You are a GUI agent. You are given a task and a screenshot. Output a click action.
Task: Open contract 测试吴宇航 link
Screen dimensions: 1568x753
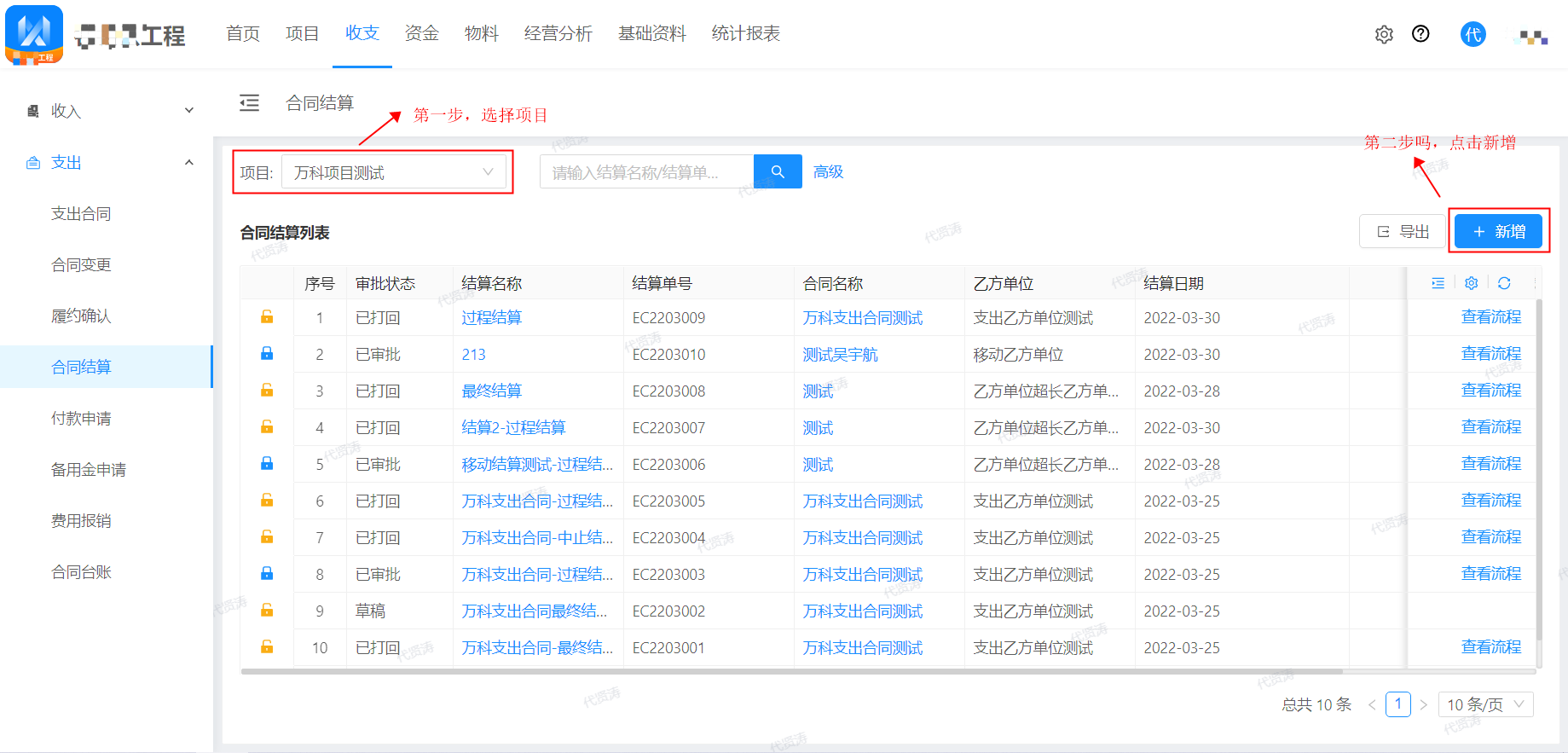tap(840, 354)
